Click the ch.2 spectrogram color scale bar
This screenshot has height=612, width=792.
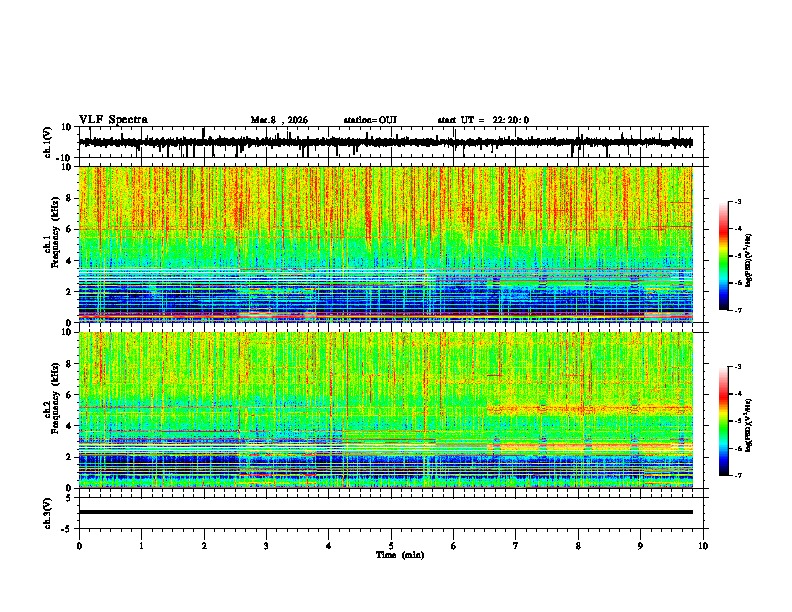pyautogui.click(x=724, y=421)
